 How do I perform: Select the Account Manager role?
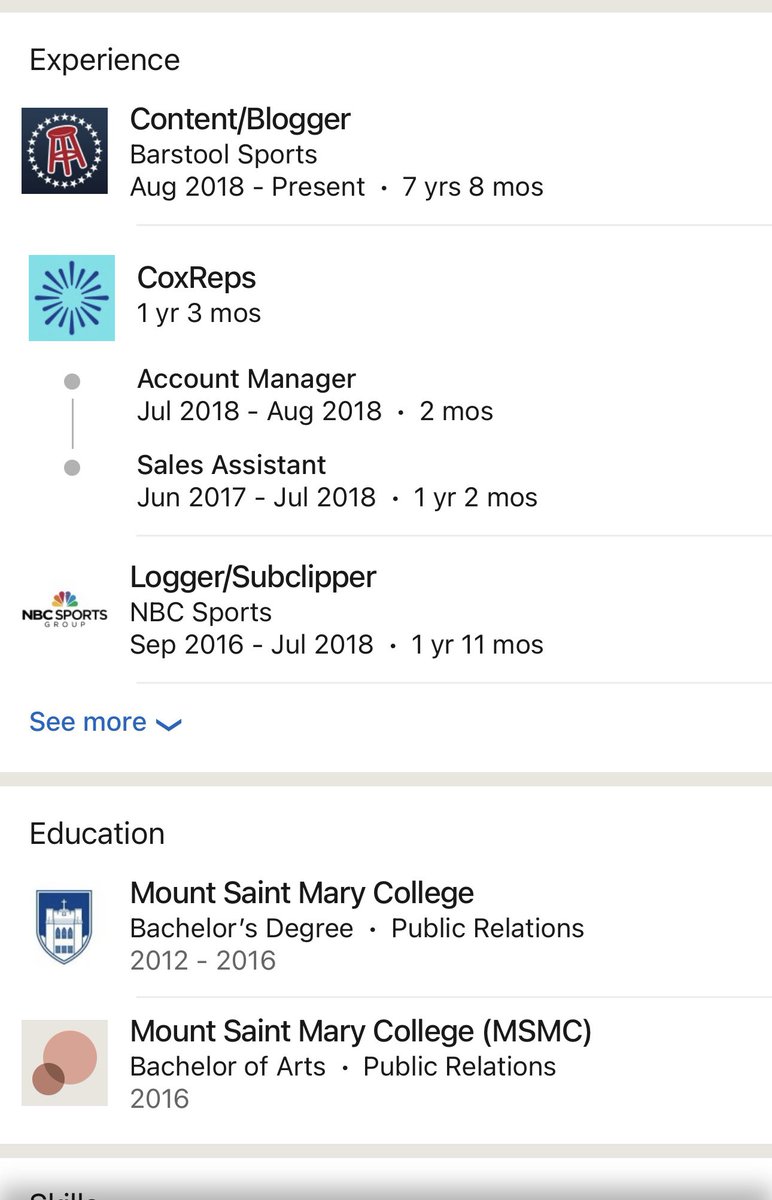tap(246, 379)
